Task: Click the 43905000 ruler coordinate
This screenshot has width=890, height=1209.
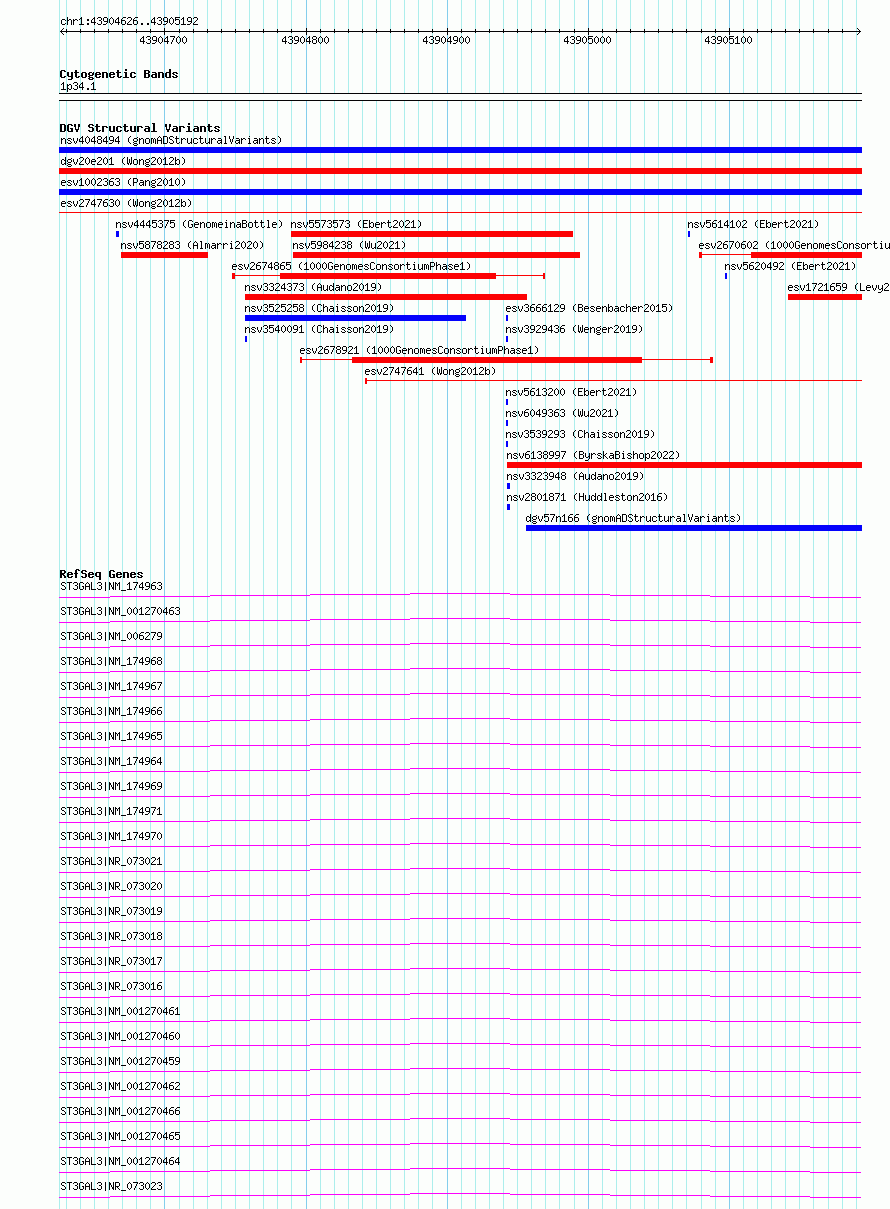Action: pyautogui.click(x=588, y=40)
